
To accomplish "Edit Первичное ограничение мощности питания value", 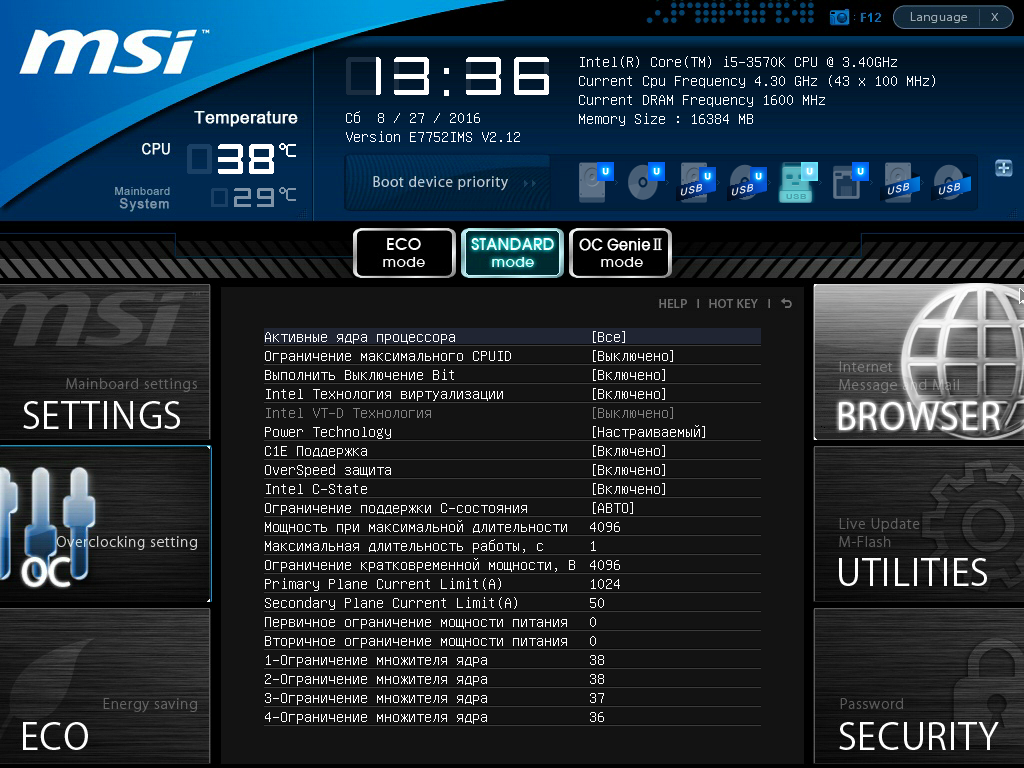I will (593, 622).
